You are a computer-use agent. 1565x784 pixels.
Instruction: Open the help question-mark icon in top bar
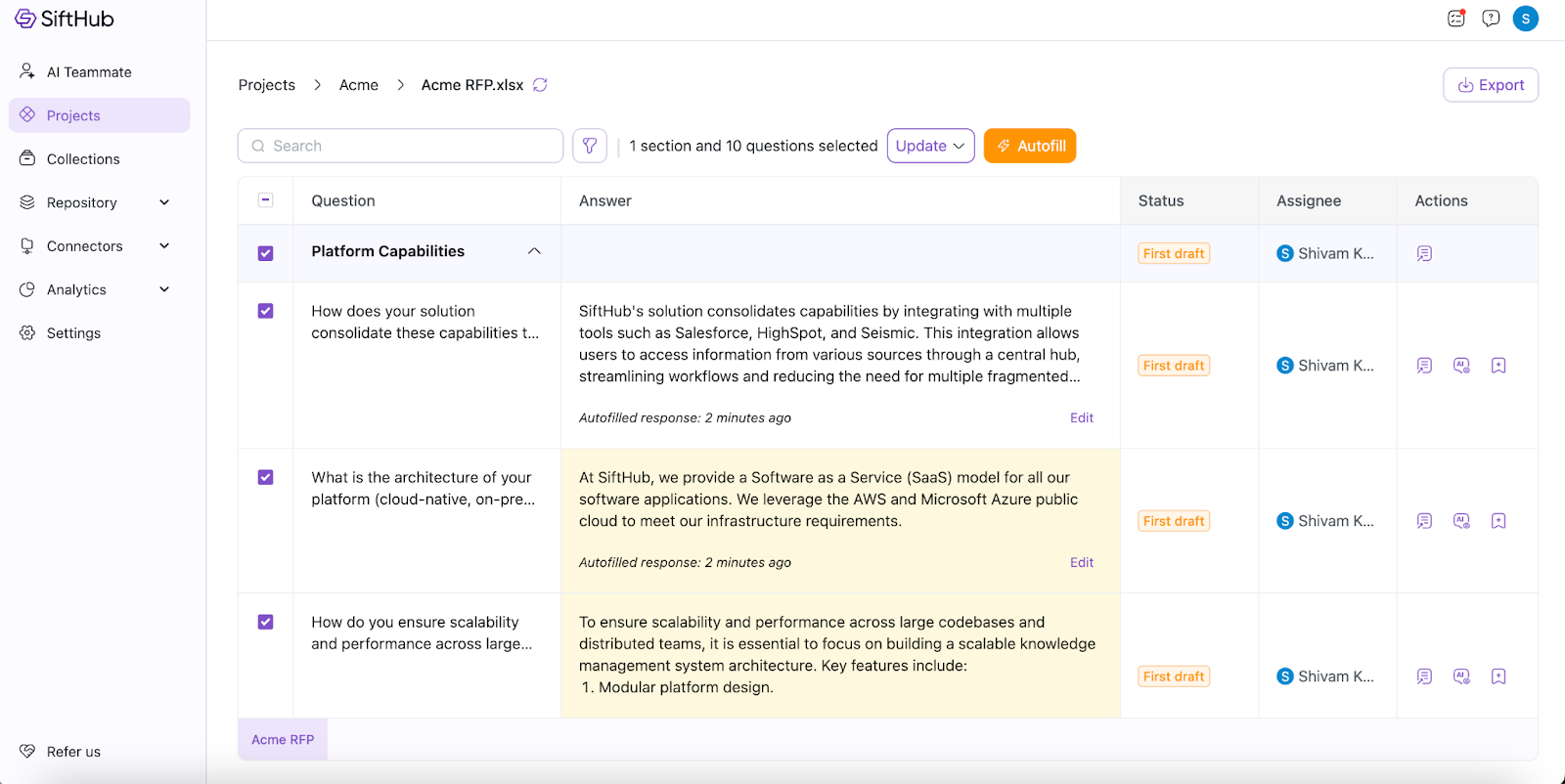pos(1491,19)
